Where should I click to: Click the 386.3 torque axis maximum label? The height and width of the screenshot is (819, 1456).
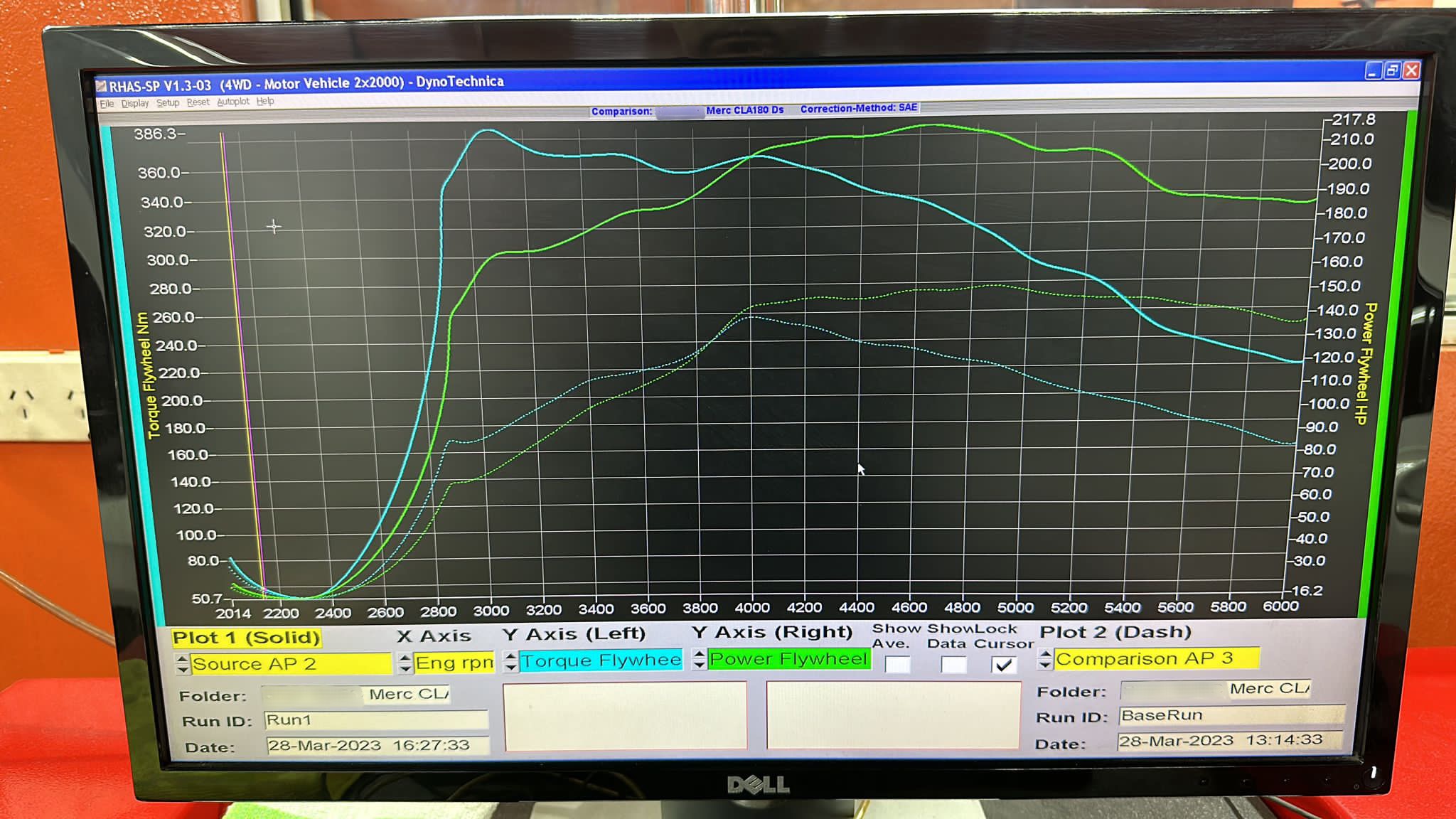(x=158, y=134)
